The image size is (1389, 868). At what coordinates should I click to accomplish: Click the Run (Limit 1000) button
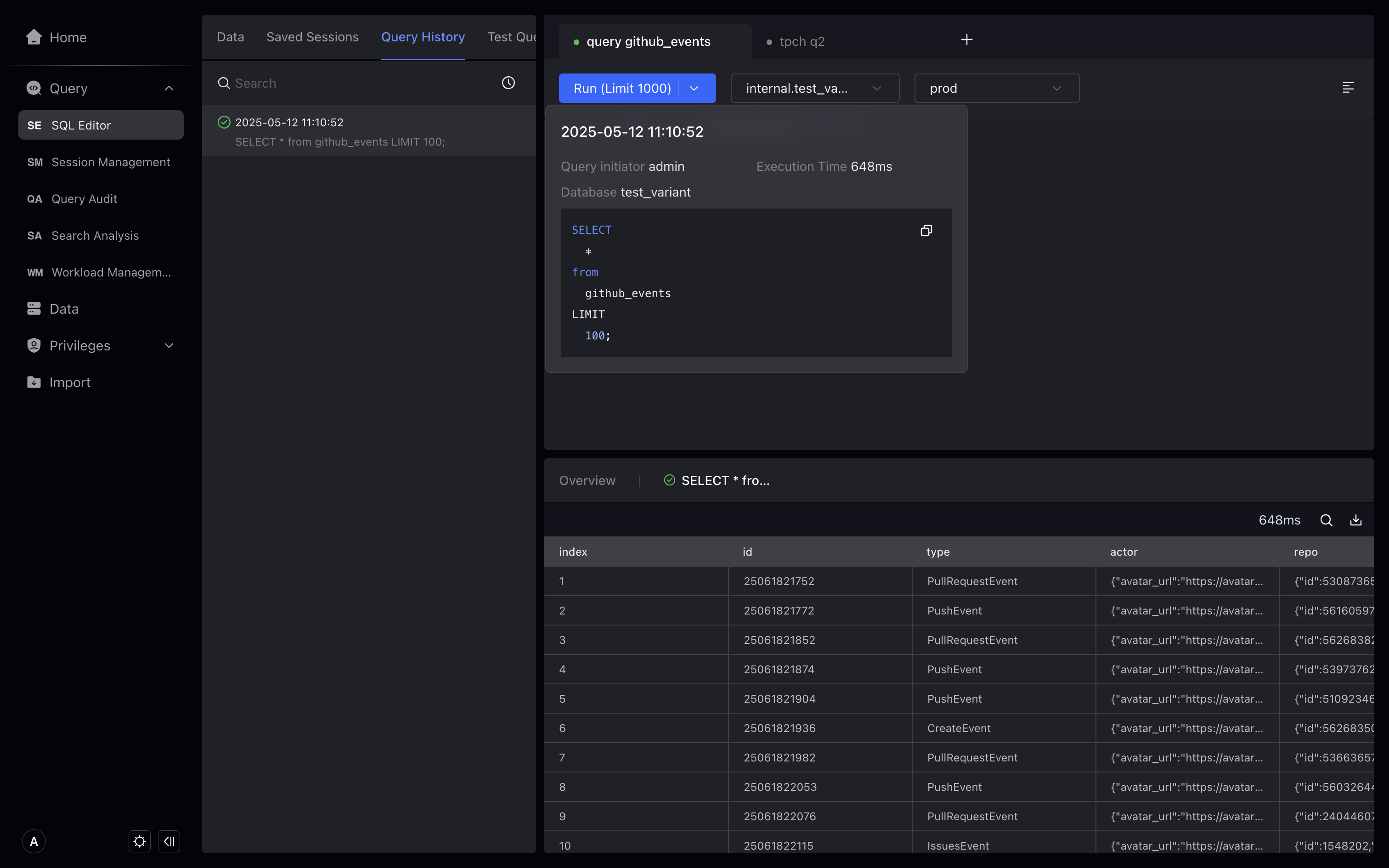point(622,88)
